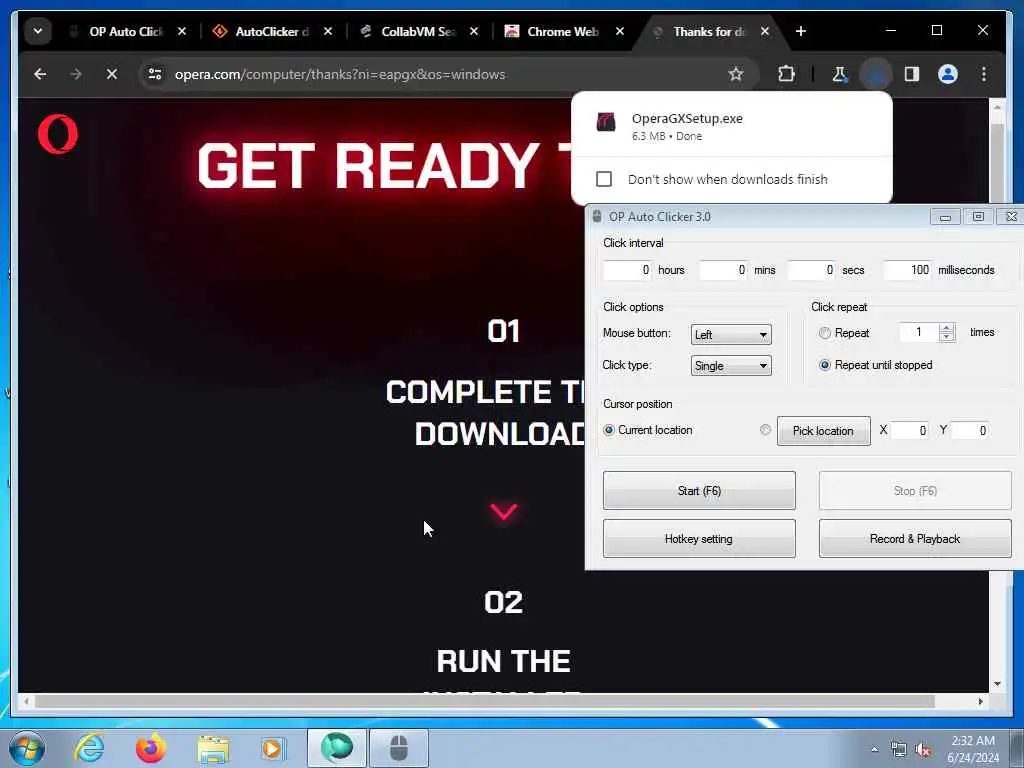Click the network icon in the system tray

(899, 750)
